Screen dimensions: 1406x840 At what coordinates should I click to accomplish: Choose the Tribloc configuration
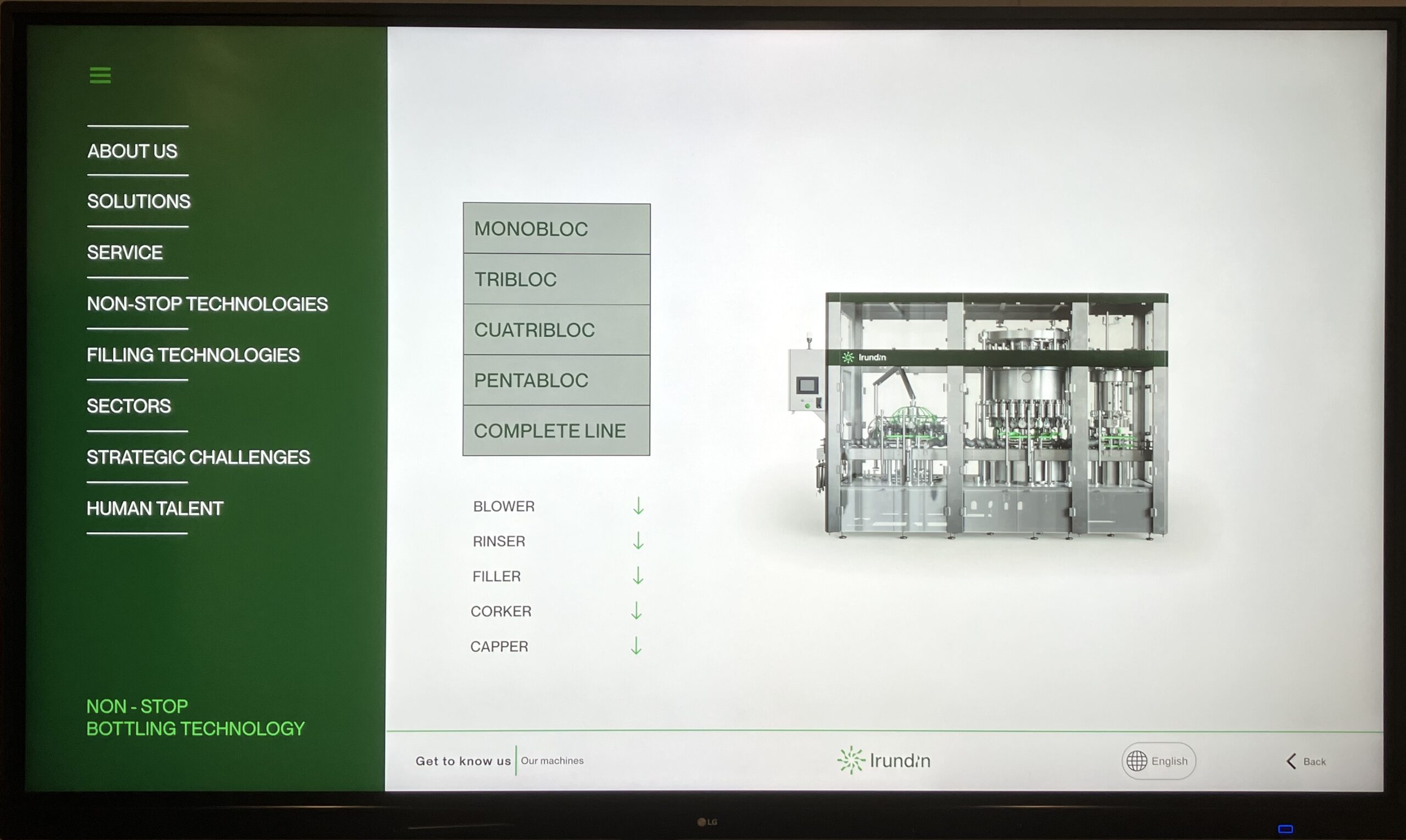pos(556,279)
